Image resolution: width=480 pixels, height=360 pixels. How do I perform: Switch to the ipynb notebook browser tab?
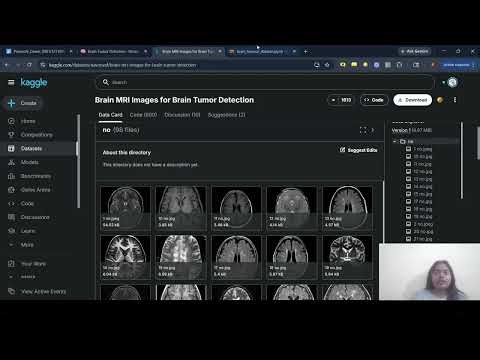[x=262, y=51]
